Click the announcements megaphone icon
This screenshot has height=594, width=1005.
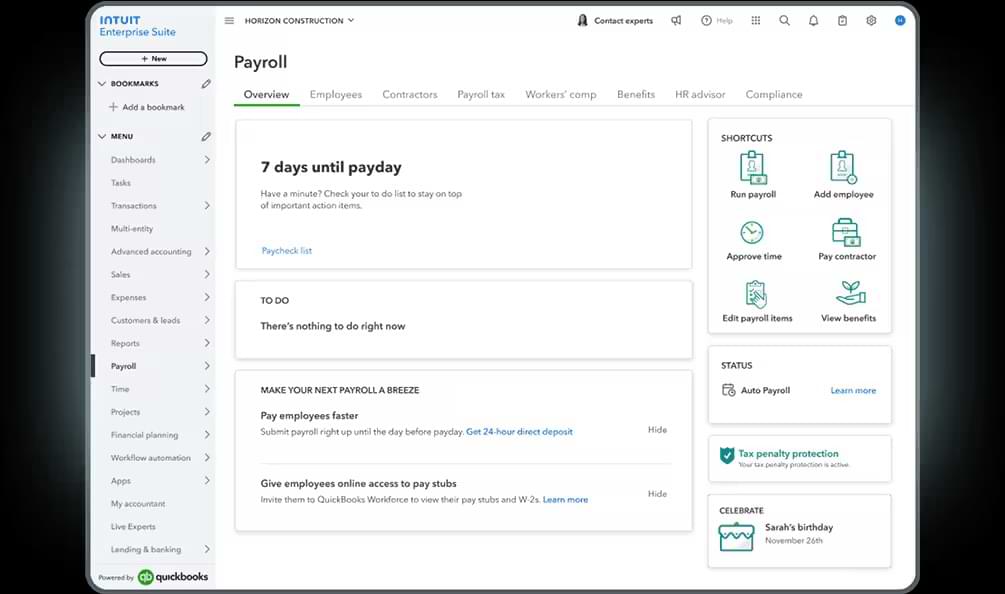coord(676,21)
